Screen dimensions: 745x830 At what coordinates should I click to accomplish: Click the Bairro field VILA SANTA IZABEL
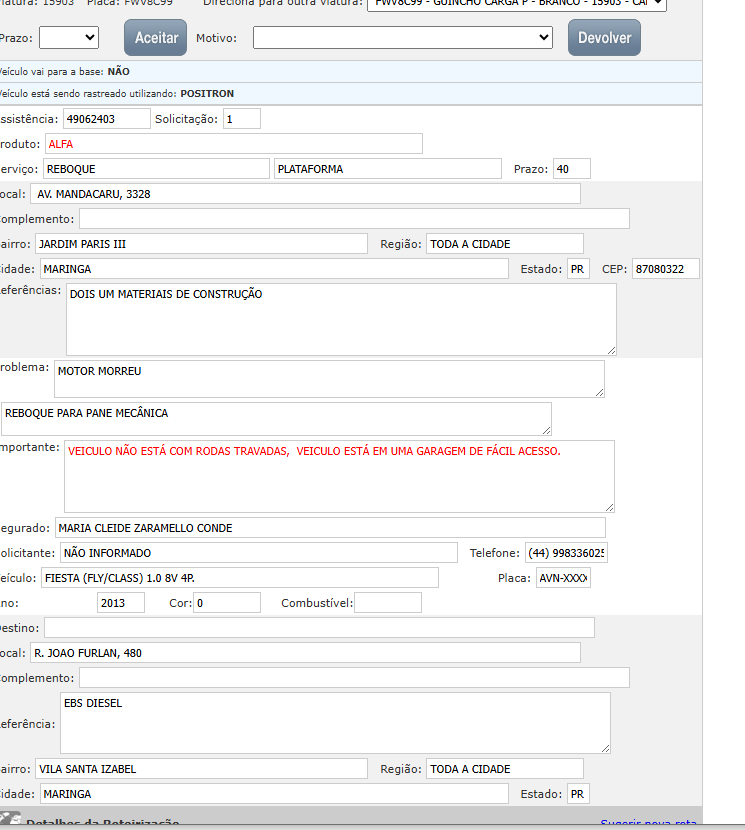pyautogui.click(x=201, y=769)
